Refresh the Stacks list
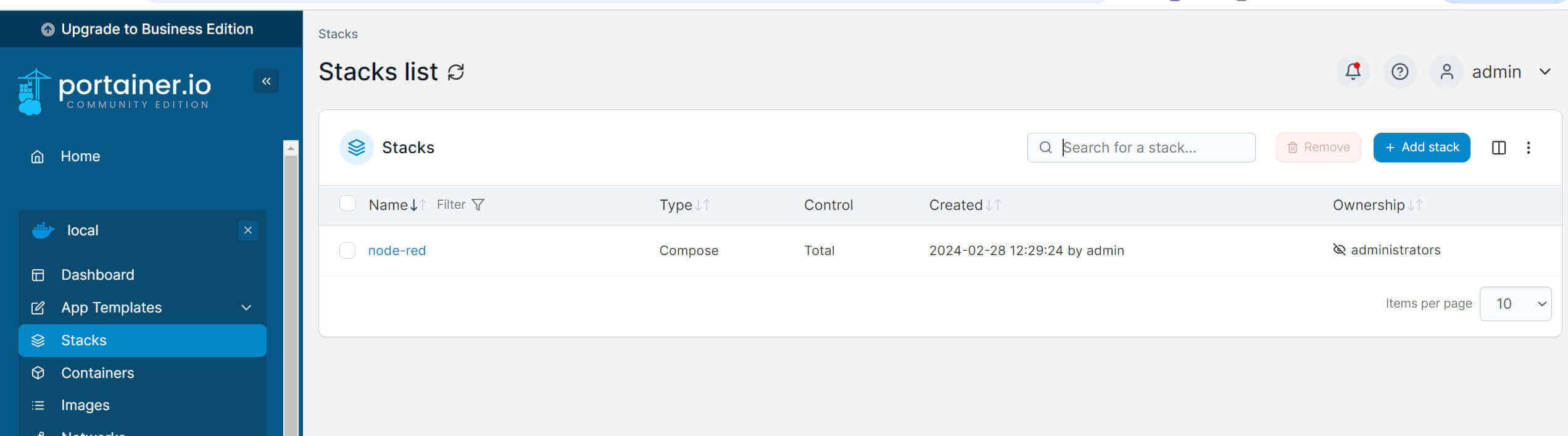 pos(456,72)
